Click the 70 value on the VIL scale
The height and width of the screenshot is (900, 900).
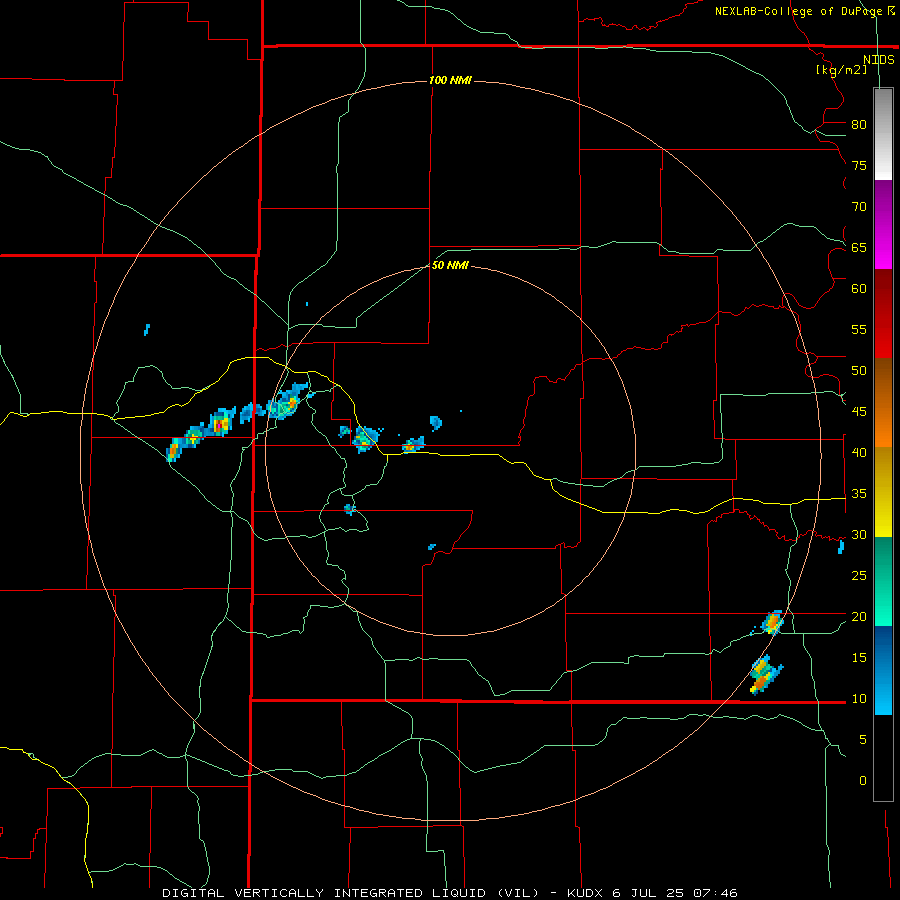(x=859, y=207)
